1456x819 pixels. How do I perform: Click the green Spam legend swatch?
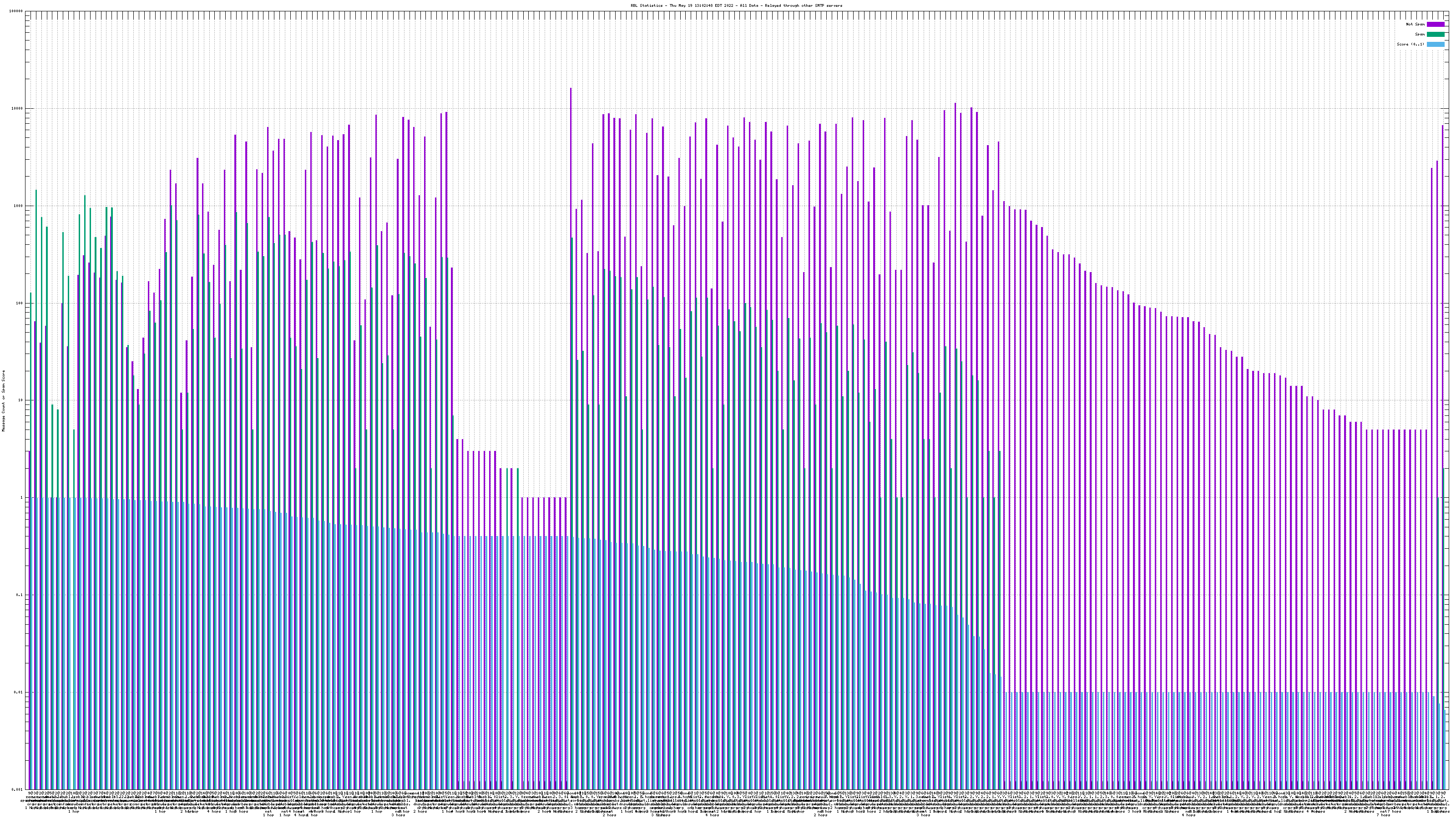click(1435, 35)
